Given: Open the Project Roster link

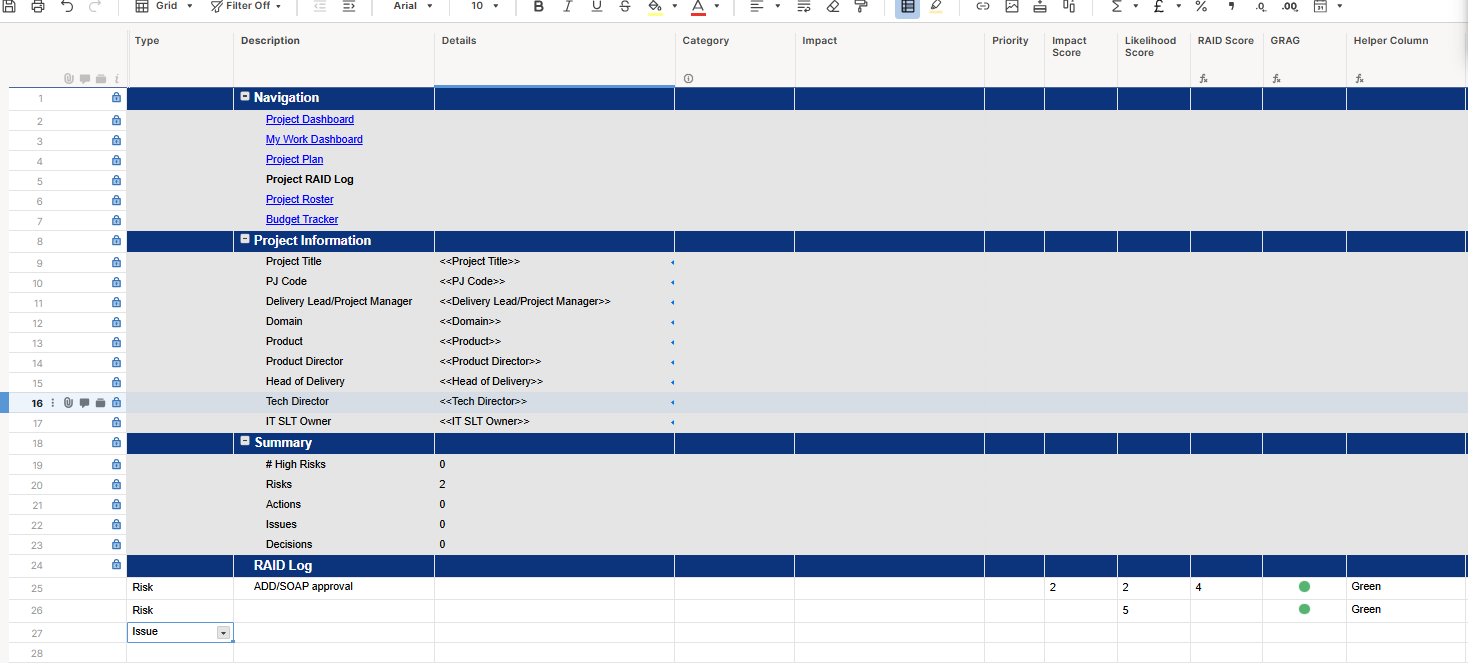Looking at the screenshot, I should pyautogui.click(x=300, y=199).
